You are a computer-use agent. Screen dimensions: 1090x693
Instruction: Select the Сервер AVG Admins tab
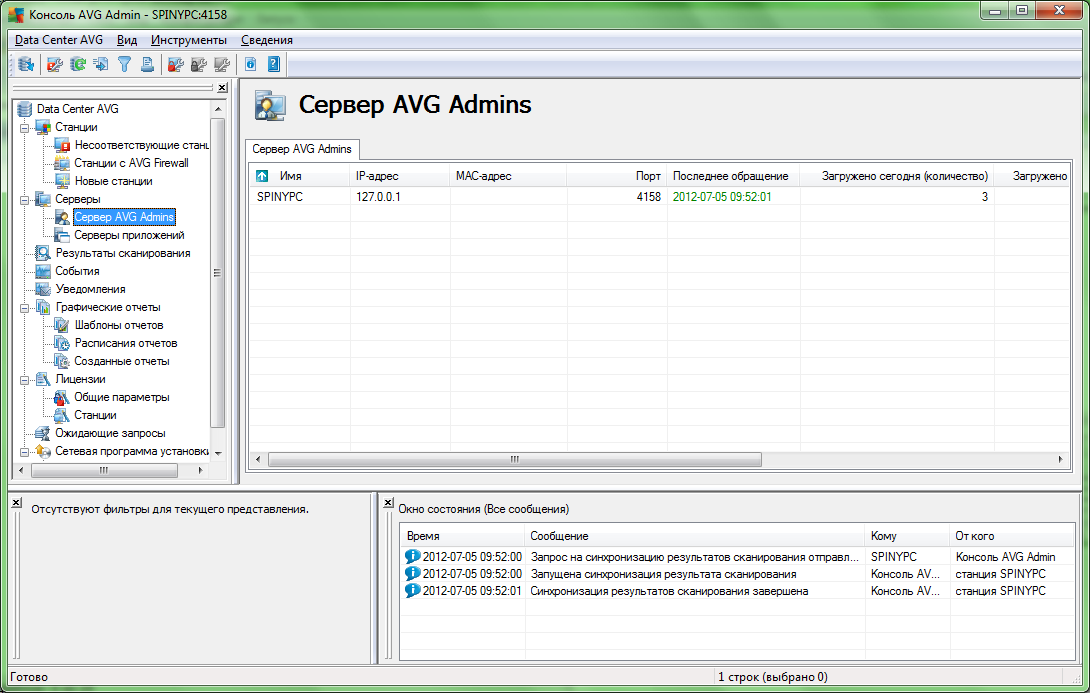[x=302, y=149]
